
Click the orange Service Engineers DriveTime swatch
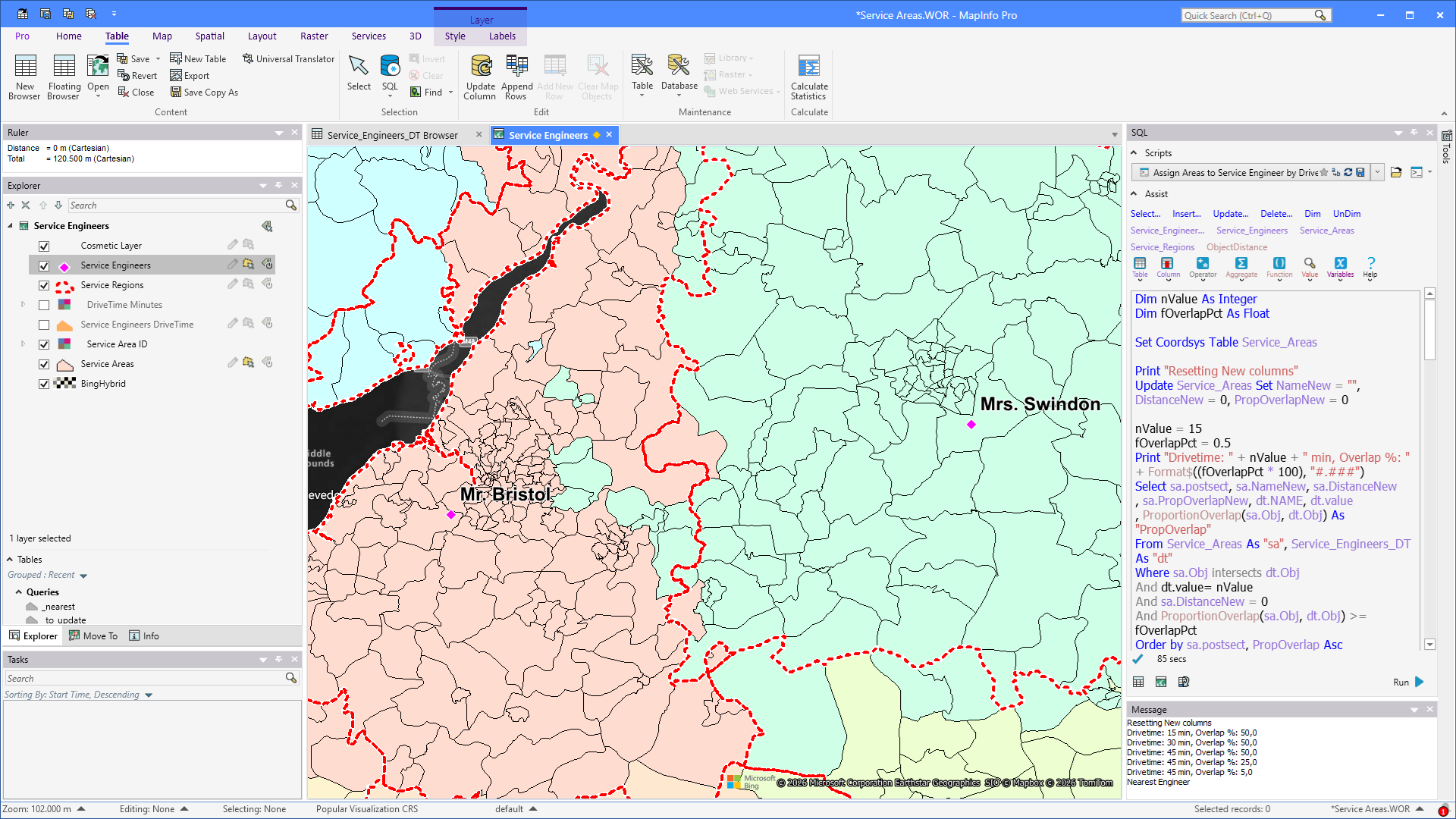click(65, 325)
